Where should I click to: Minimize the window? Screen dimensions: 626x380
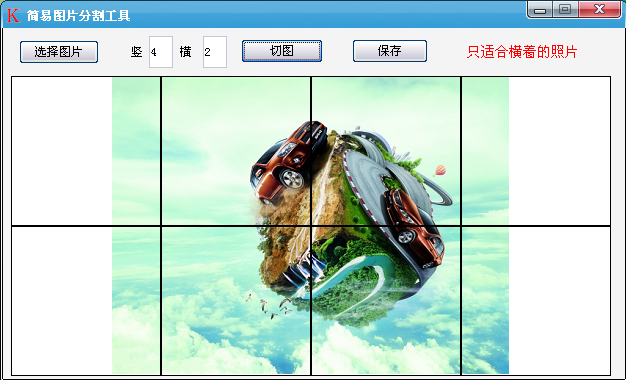click(x=540, y=10)
